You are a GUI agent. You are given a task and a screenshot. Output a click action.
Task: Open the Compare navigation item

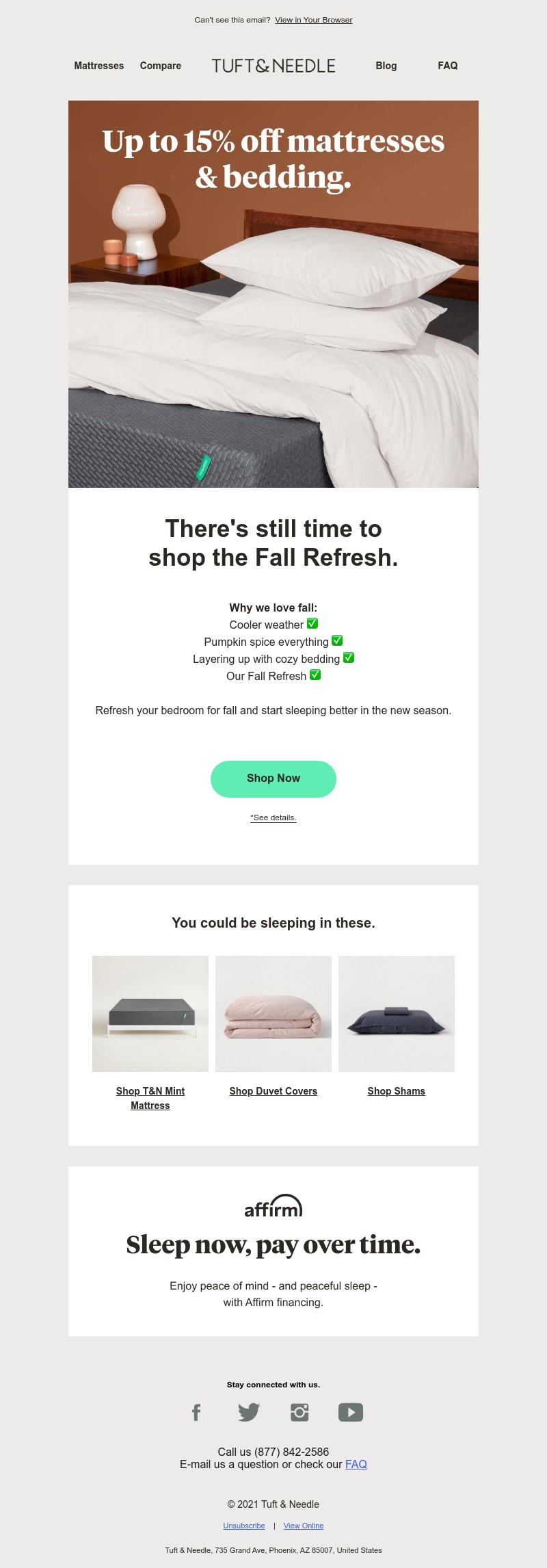click(x=161, y=66)
